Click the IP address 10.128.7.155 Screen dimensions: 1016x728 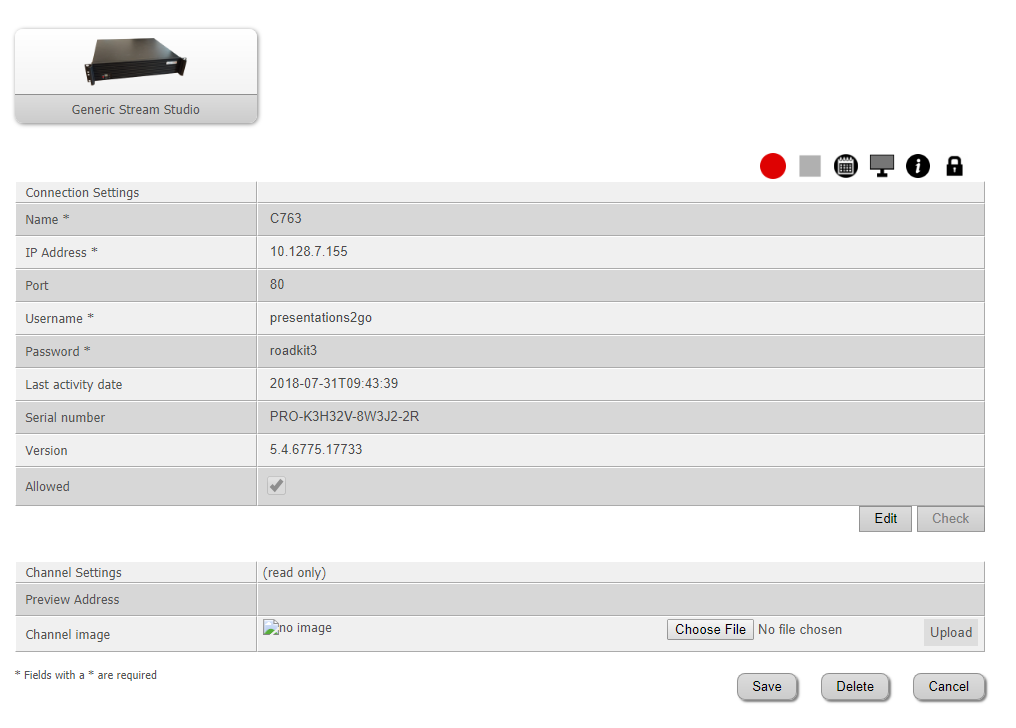308,251
